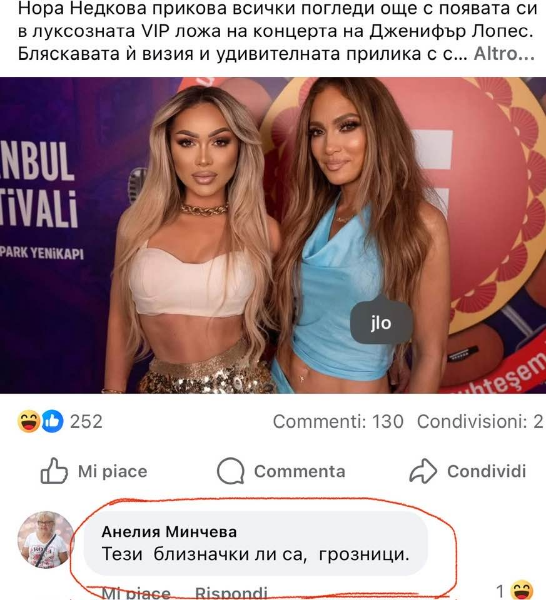This screenshot has width=546, height=600.
Task: Open the photo of the two women
Action: coord(273,235)
